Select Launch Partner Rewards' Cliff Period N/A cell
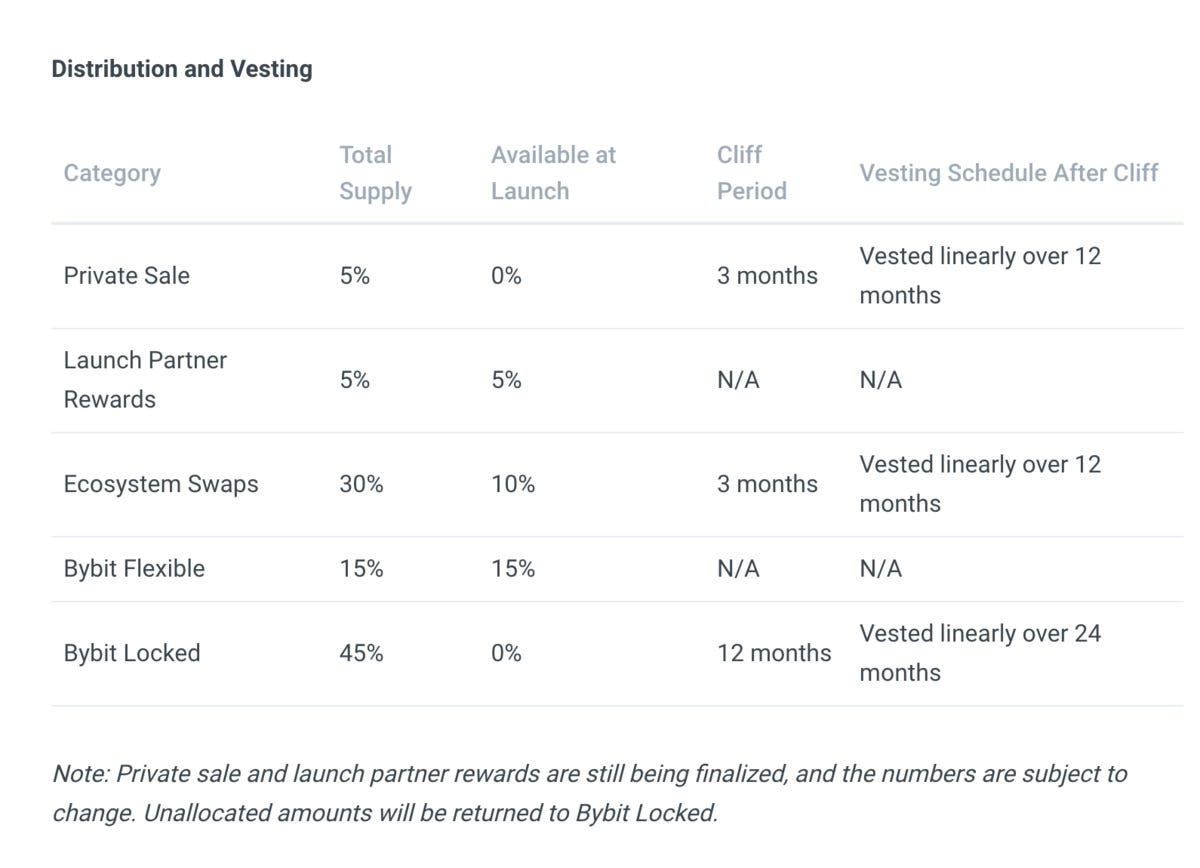The image size is (1200, 868). pos(738,380)
